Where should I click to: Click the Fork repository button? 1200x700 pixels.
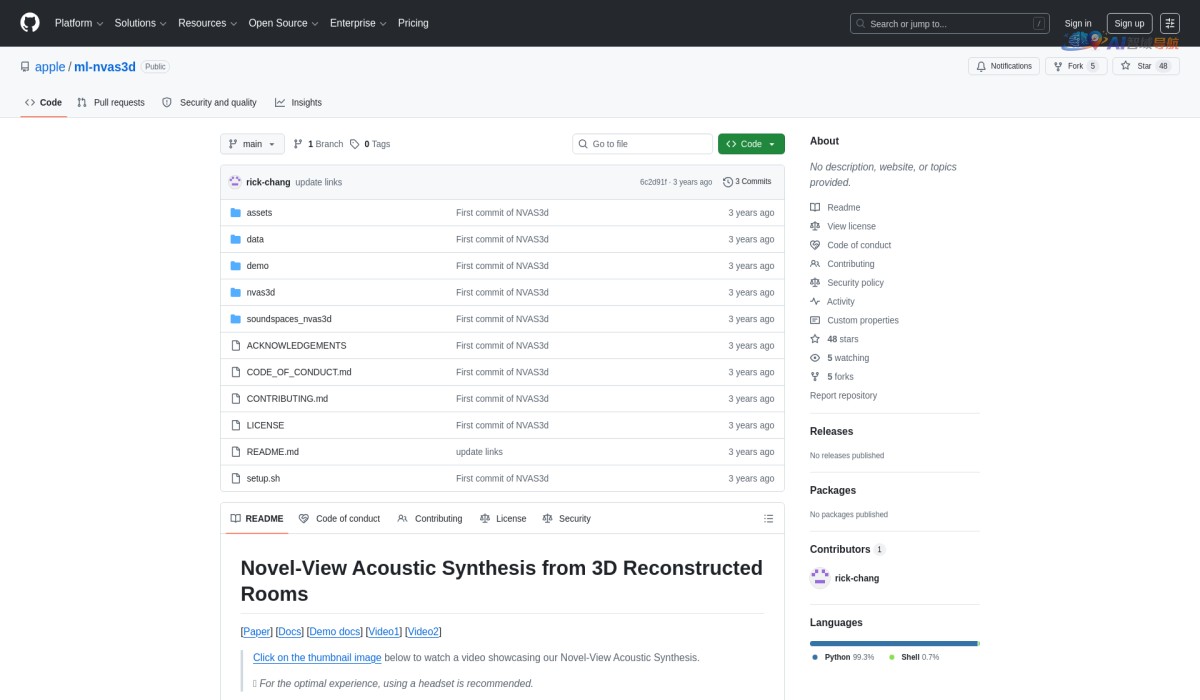pyautogui.click(x=1069, y=66)
